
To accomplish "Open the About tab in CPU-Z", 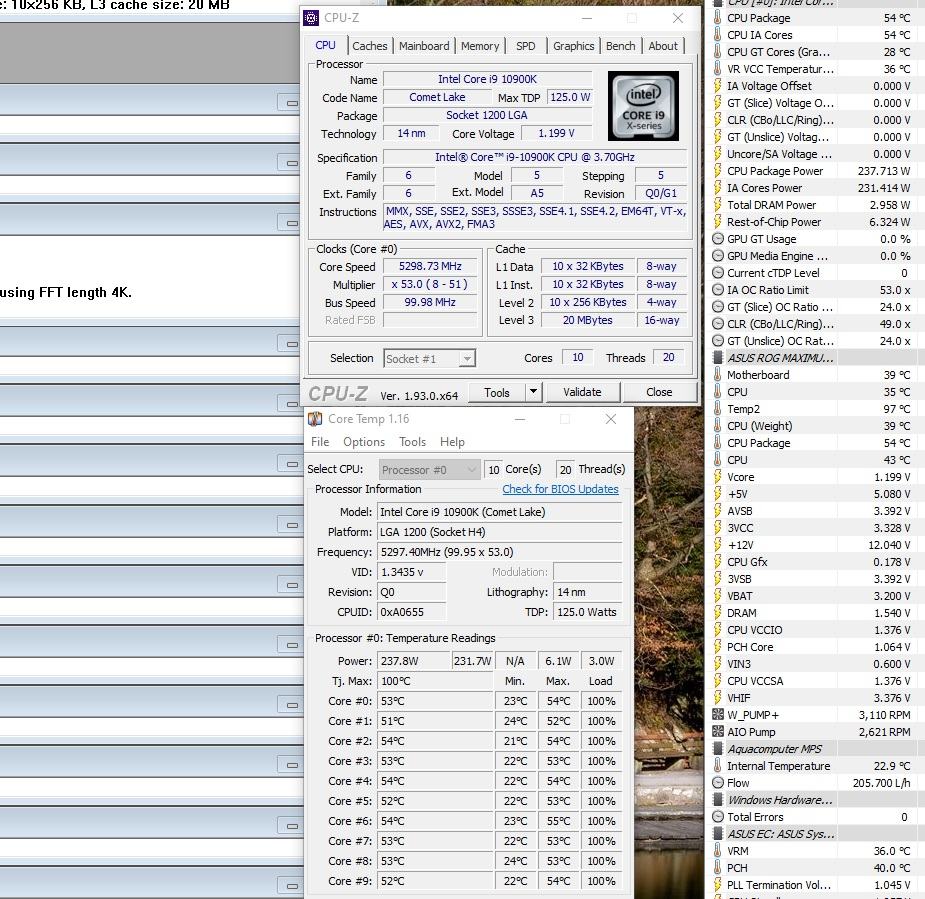I will tap(663, 46).
